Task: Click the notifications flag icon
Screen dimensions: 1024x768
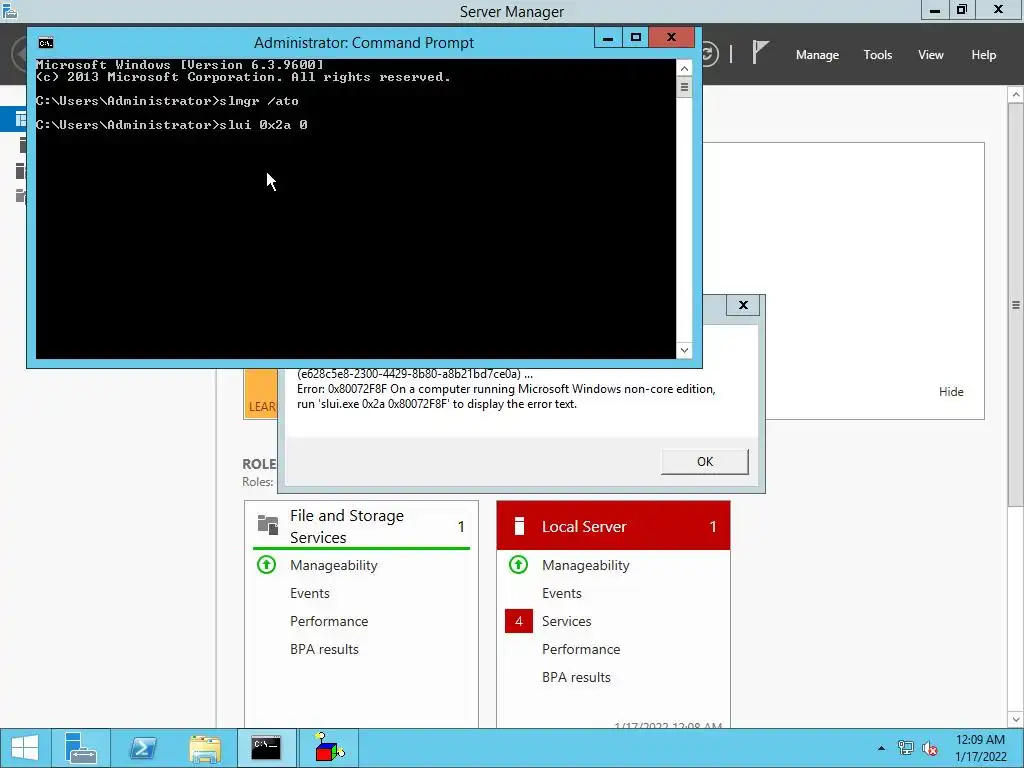Action: pyautogui.click(x=760, y=52)
